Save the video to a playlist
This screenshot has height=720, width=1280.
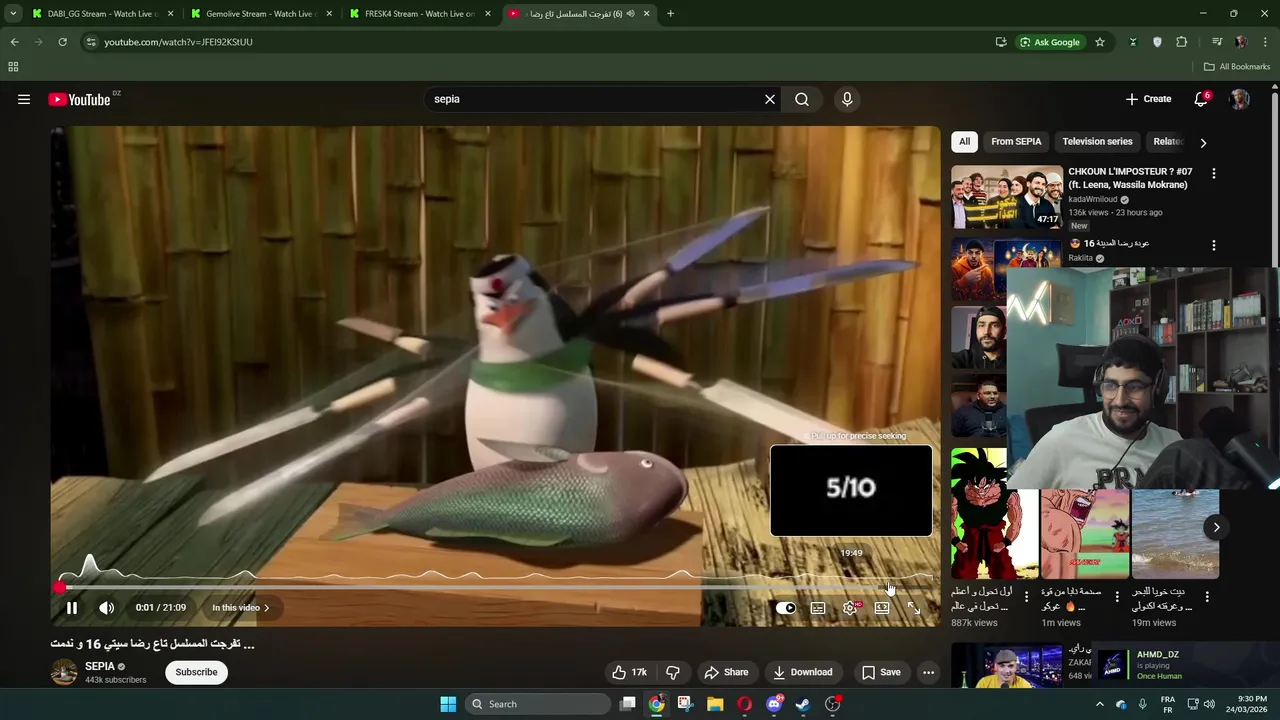[x=881, y=672]
